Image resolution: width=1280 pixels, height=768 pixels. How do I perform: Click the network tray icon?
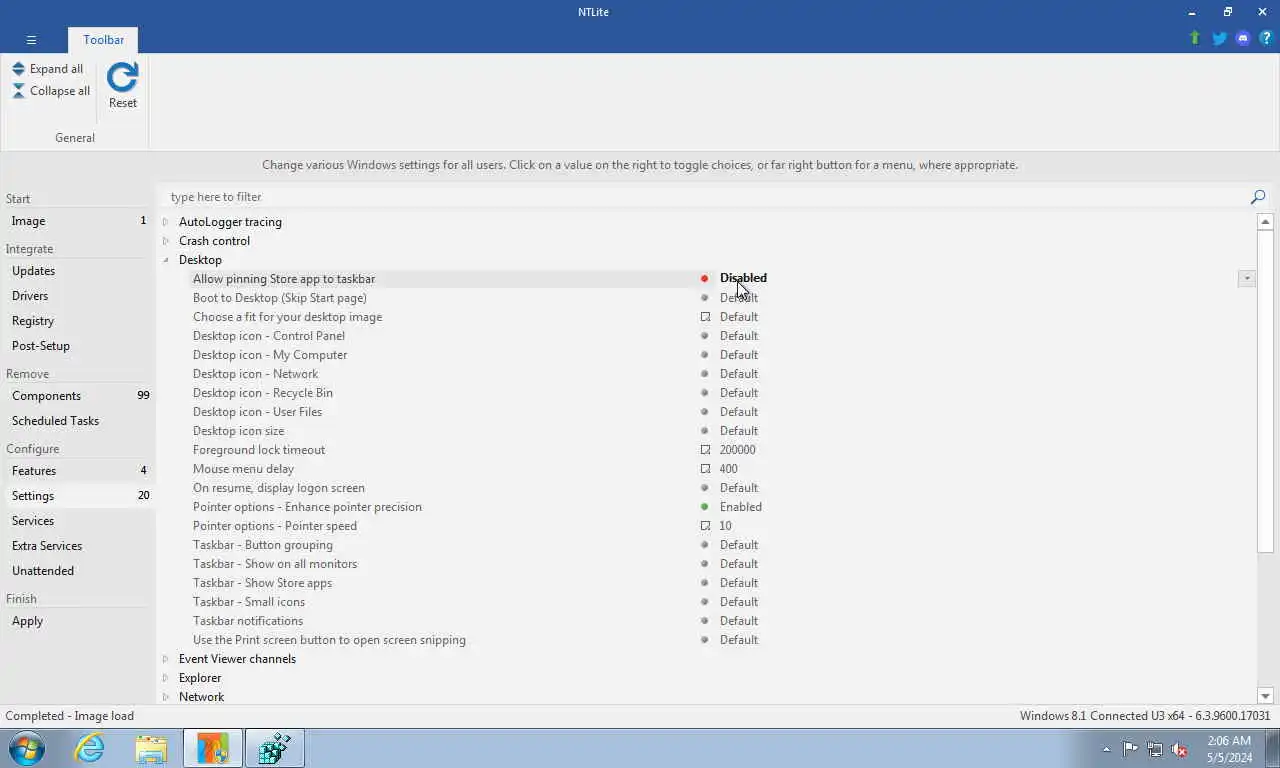(1155, 749)
